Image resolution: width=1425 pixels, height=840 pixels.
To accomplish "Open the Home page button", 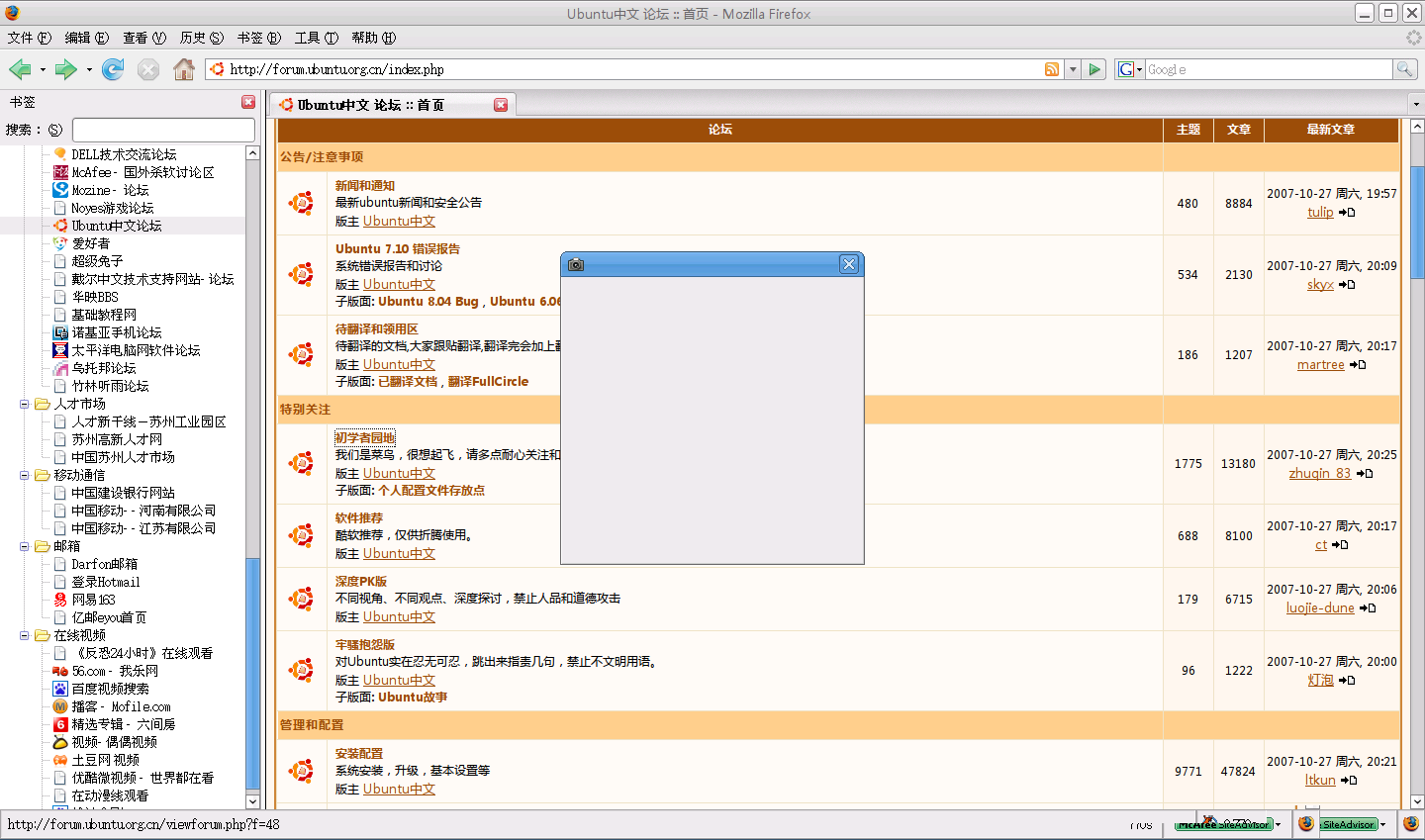I will 184,69.
